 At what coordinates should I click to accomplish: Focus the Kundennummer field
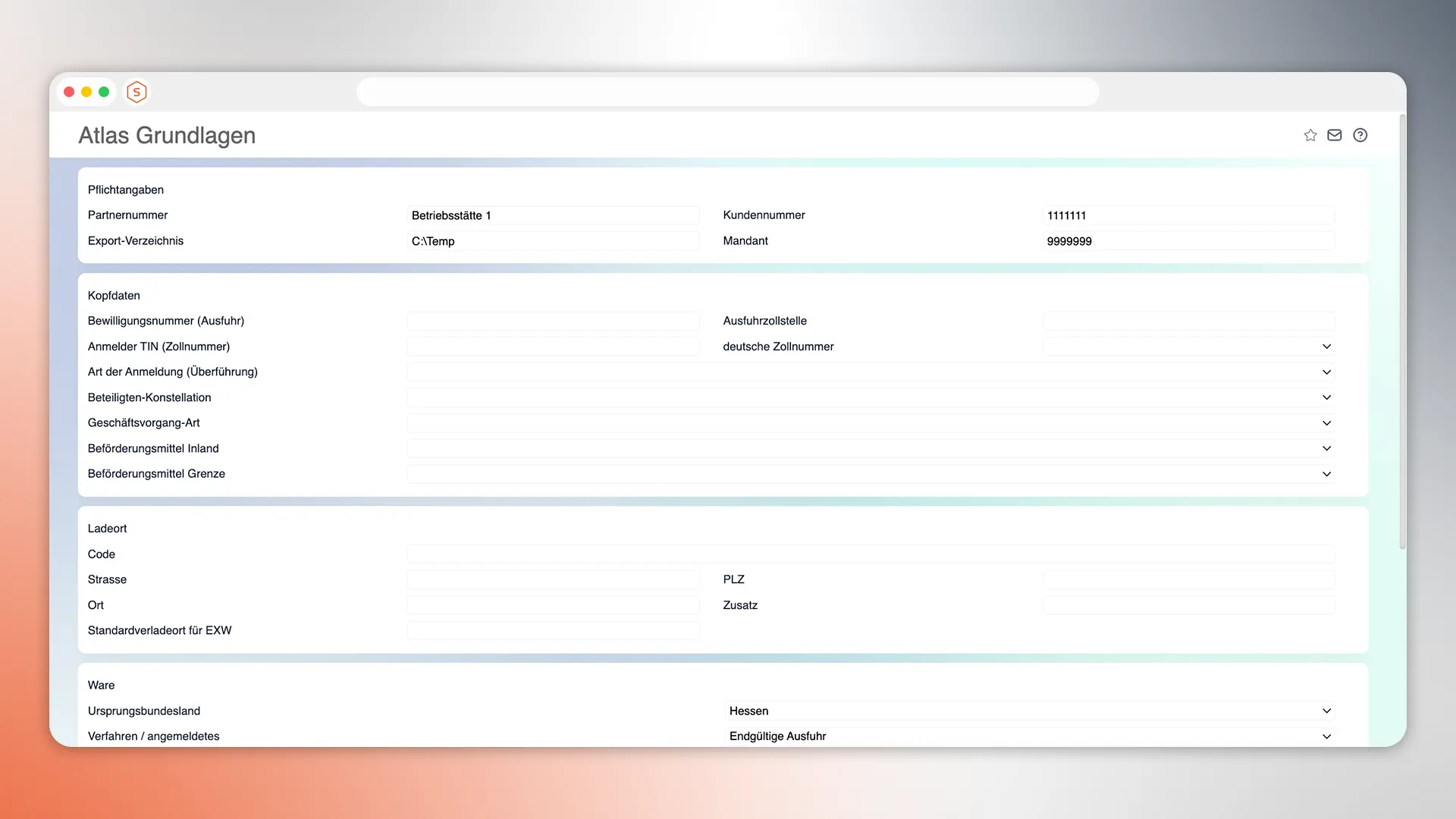tap(1188, 215)
